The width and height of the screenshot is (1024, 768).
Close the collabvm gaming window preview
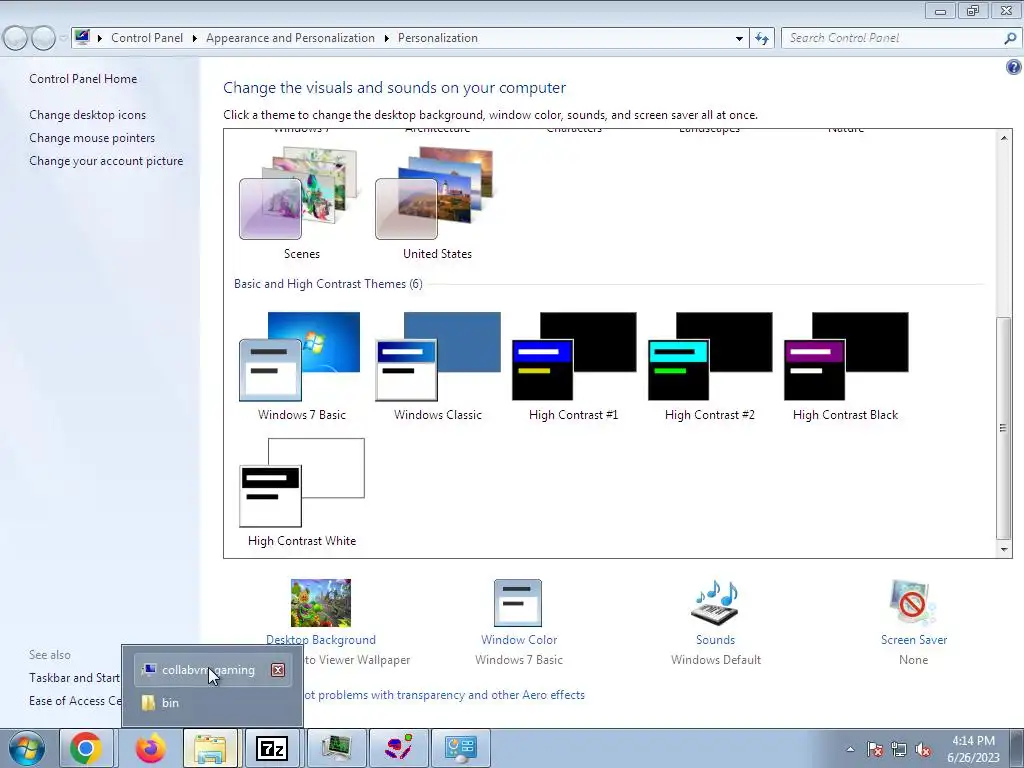tap(278, 670)
